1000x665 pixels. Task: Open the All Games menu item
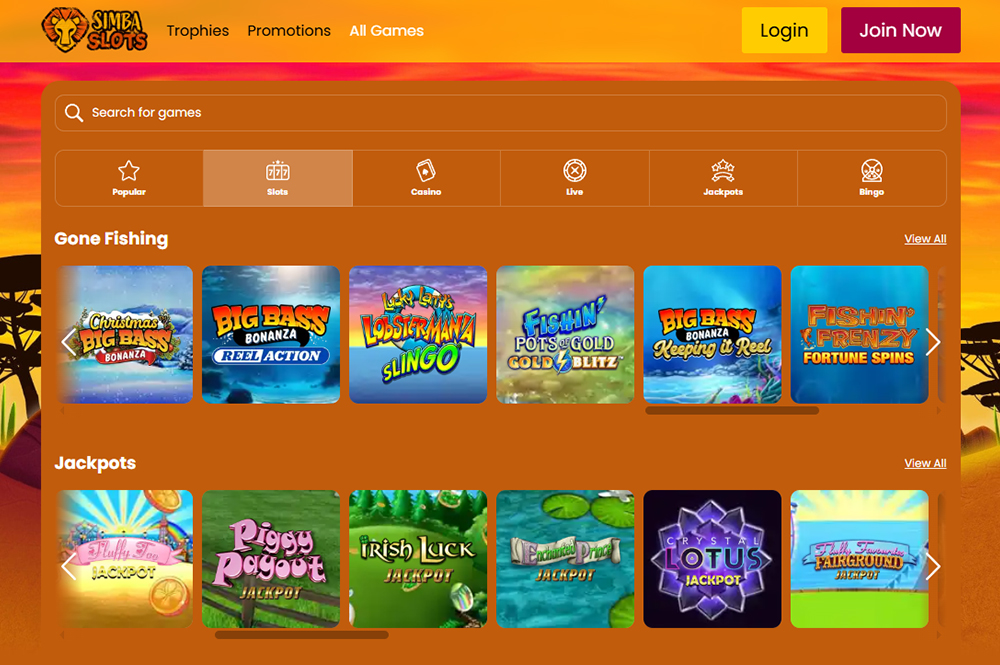coord(386,31)
